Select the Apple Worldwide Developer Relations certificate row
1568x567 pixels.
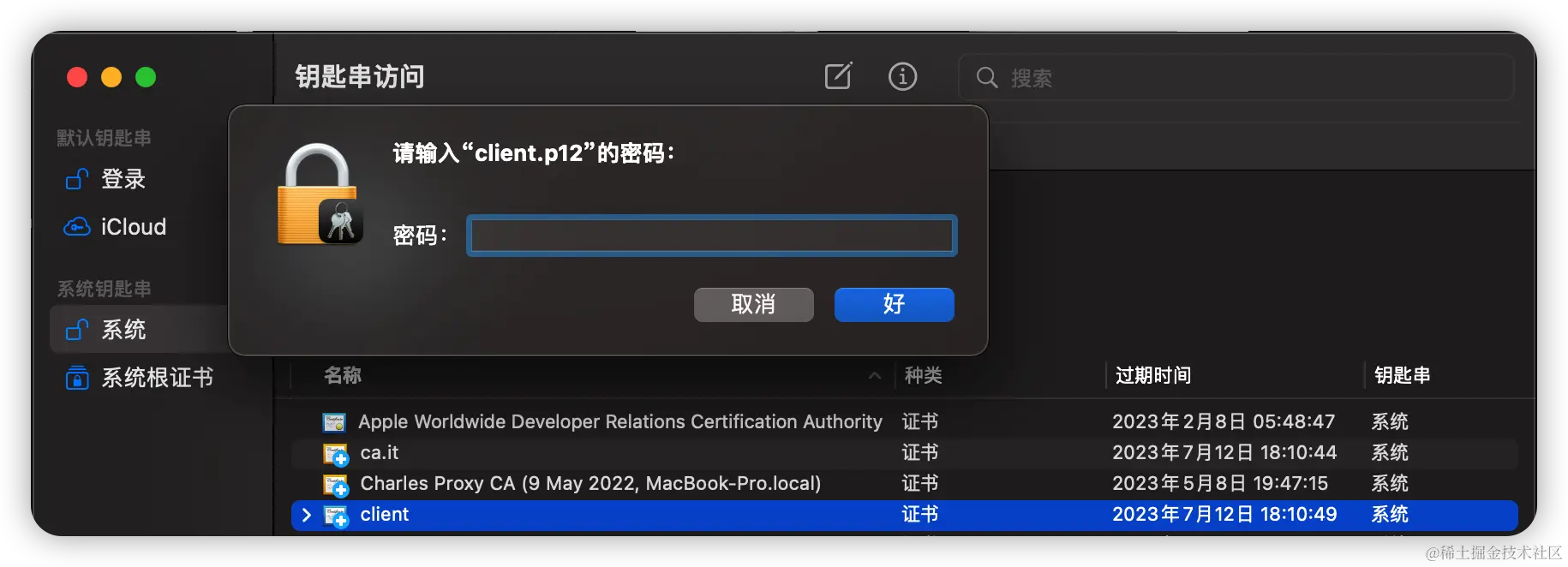coord(904,421)
